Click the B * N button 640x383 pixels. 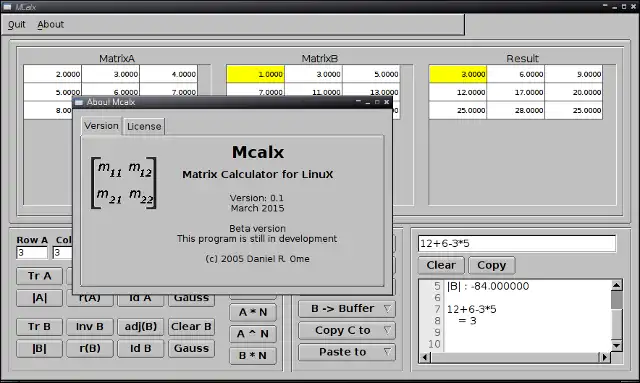tap(253, 356)
